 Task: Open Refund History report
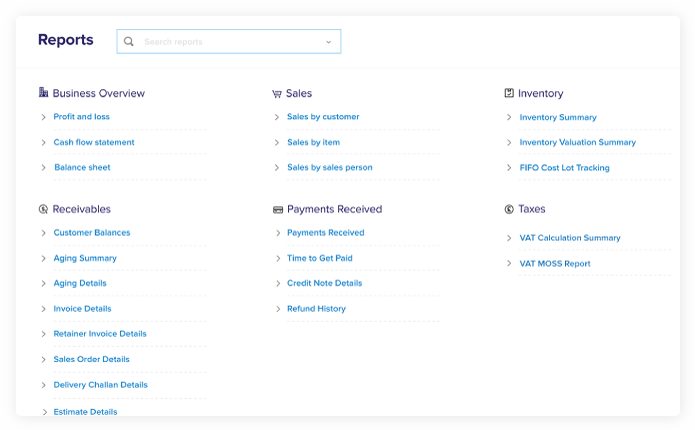pyautogui.click(x=316, y=309)
